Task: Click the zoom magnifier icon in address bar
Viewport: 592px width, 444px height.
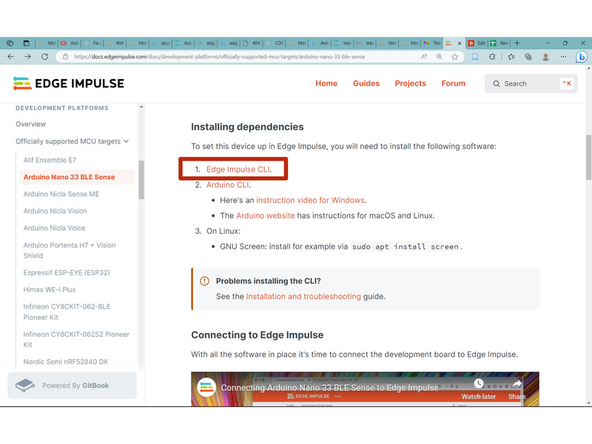Action: [x=439, y=57]
